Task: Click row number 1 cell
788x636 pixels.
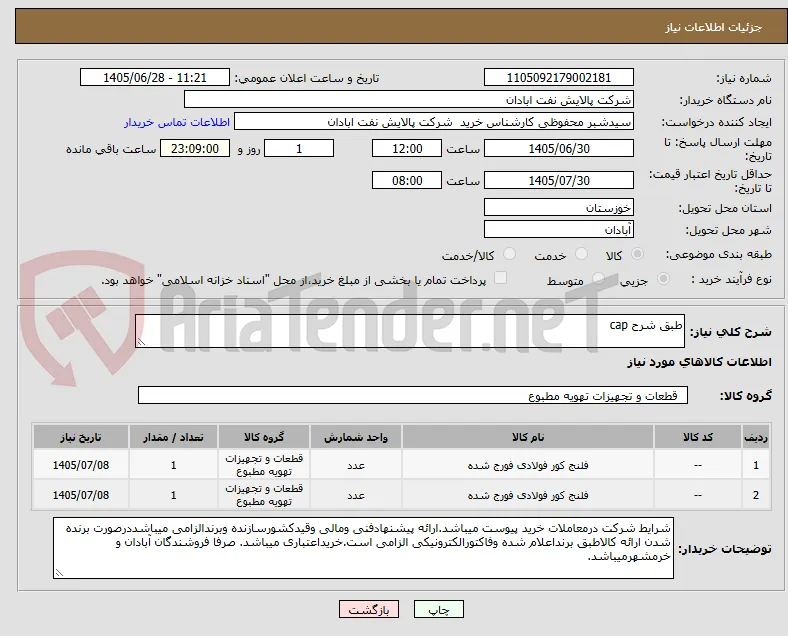Action: pyautogui.click(x=755, y=465)
